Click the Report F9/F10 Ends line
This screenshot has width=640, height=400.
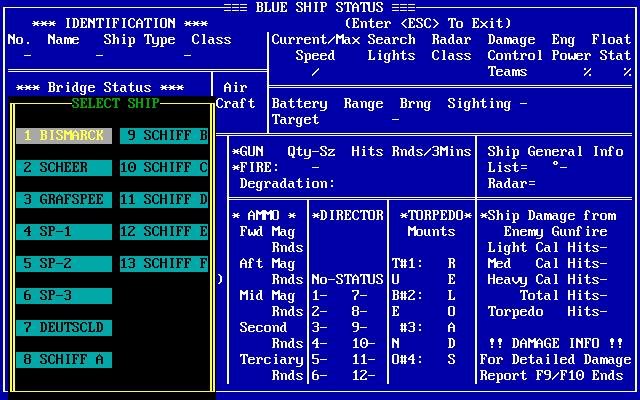tap(551, 376)
